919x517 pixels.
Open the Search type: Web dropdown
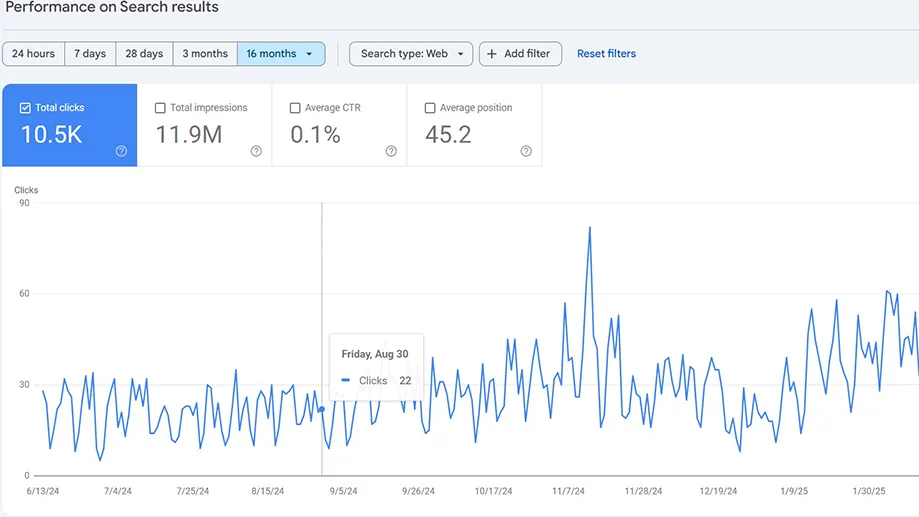(x=411, y=54)
